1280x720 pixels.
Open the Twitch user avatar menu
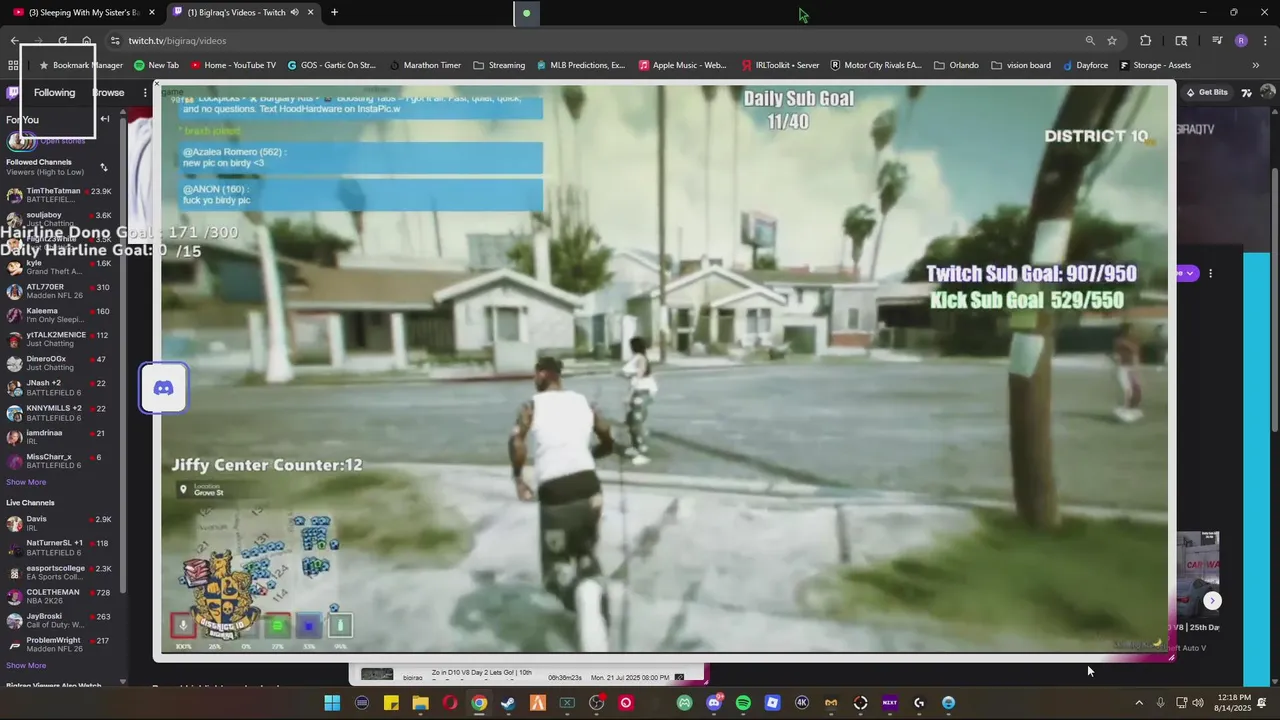point(1267,92)
